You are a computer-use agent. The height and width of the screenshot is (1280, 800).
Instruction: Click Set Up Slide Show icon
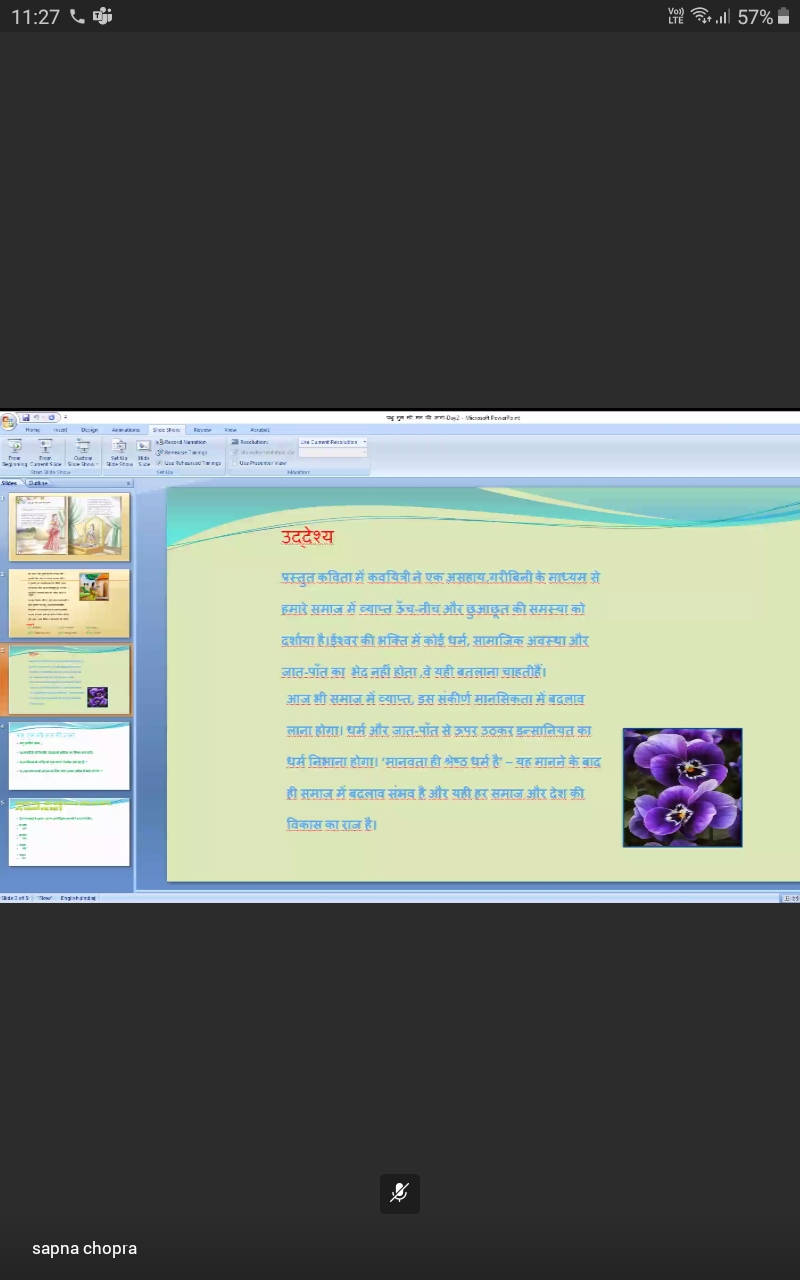pos(119,453)
